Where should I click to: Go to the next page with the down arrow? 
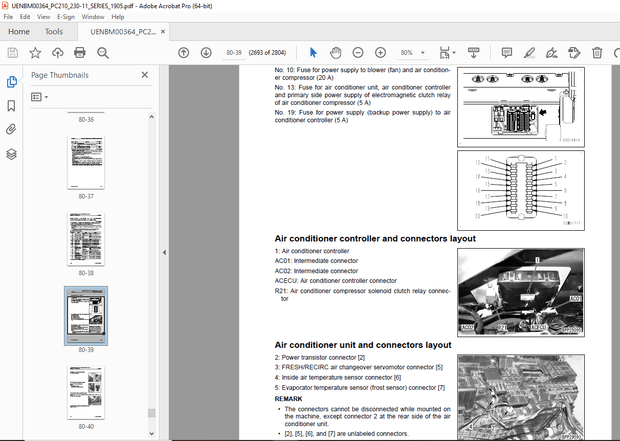pyautogui.click(x=206, y=53)
